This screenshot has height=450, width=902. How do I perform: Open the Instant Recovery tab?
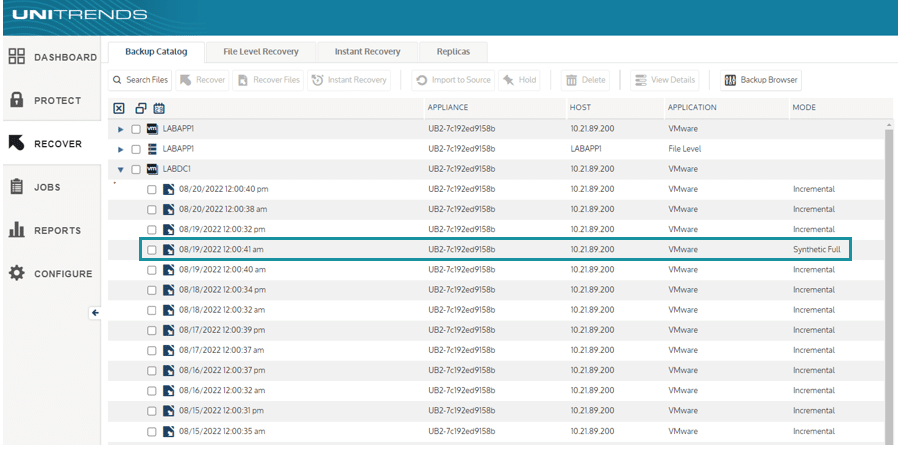coord(367,52)
